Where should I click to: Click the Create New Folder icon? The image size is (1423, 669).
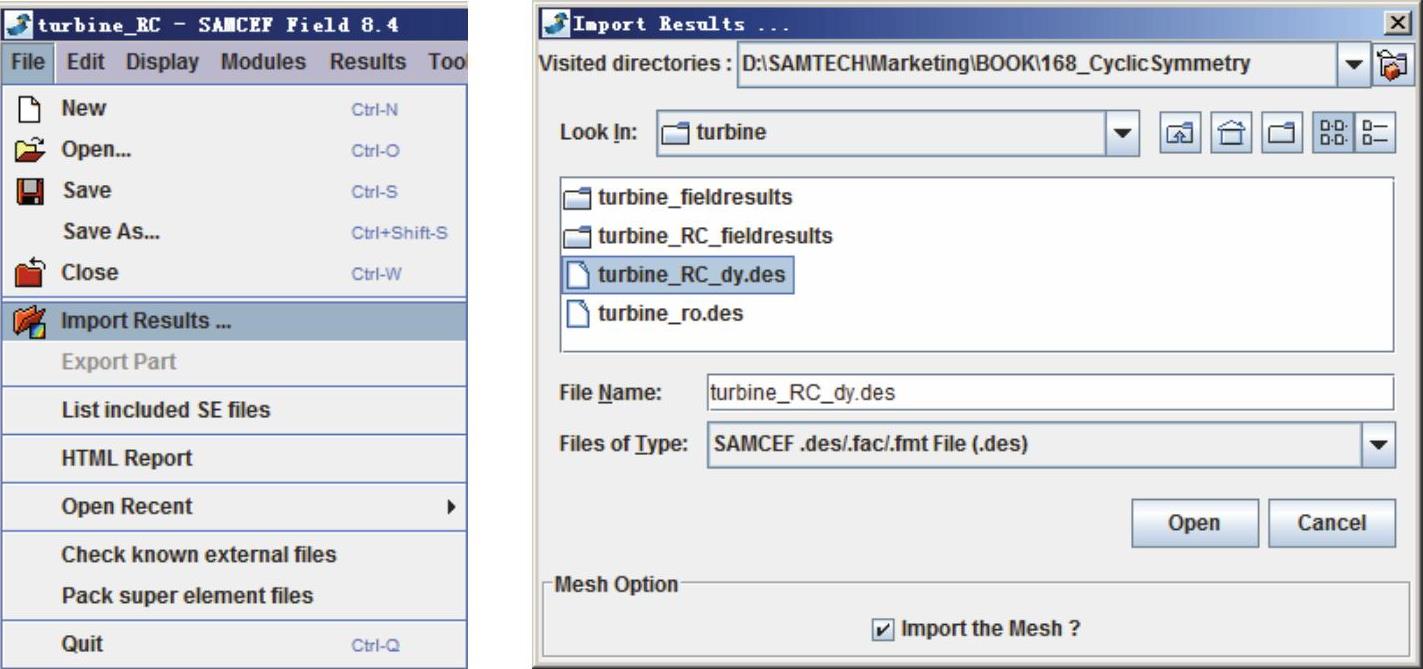[1282, 133]
